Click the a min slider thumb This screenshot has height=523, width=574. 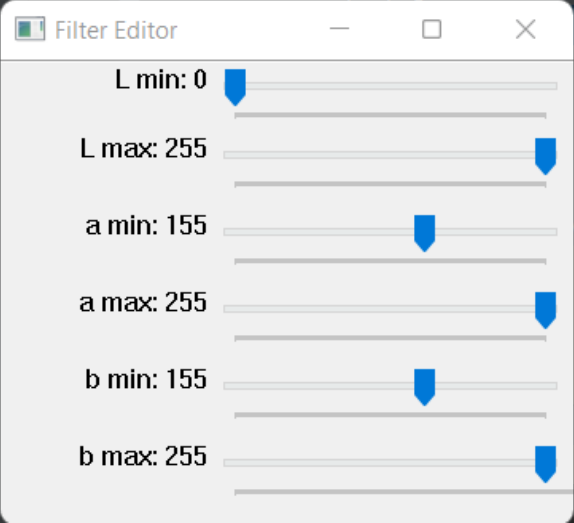tap(425, 233)
